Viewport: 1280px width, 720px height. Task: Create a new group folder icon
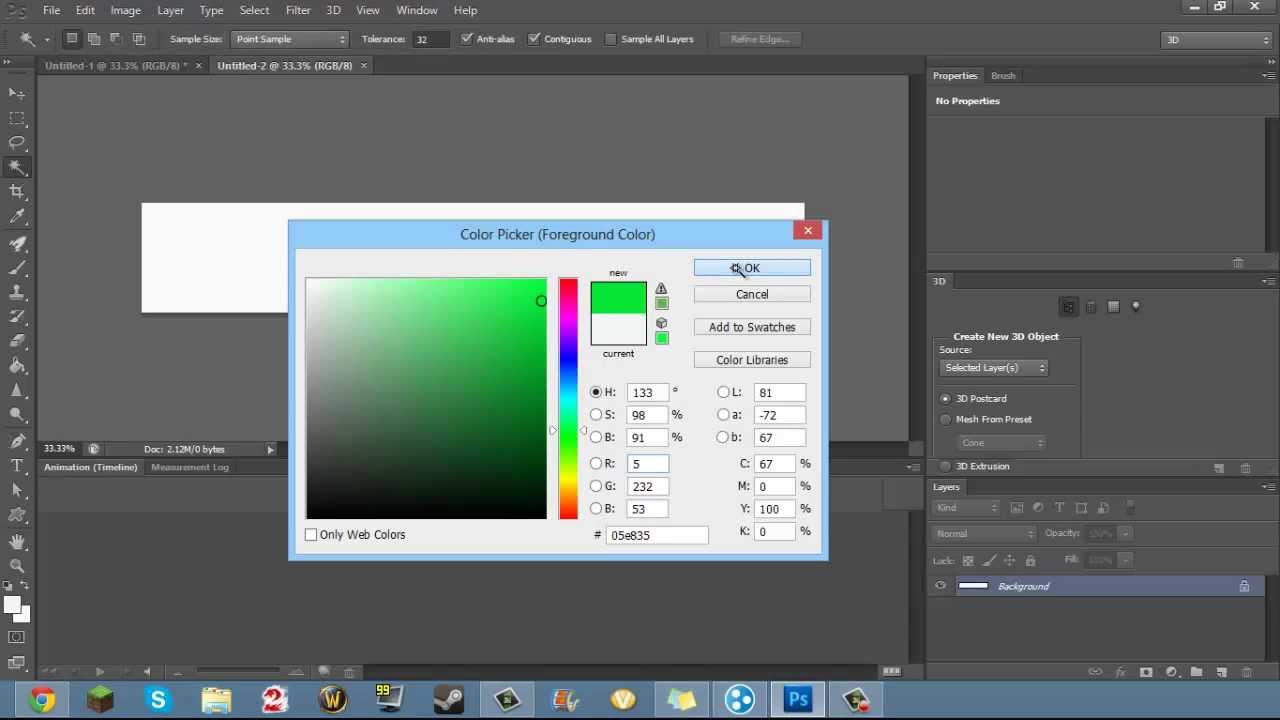click(1196, 672)
